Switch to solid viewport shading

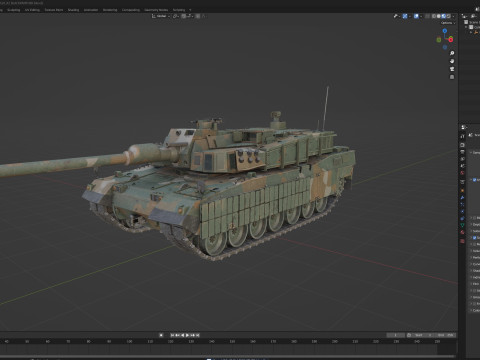click(x=439, y=16)
